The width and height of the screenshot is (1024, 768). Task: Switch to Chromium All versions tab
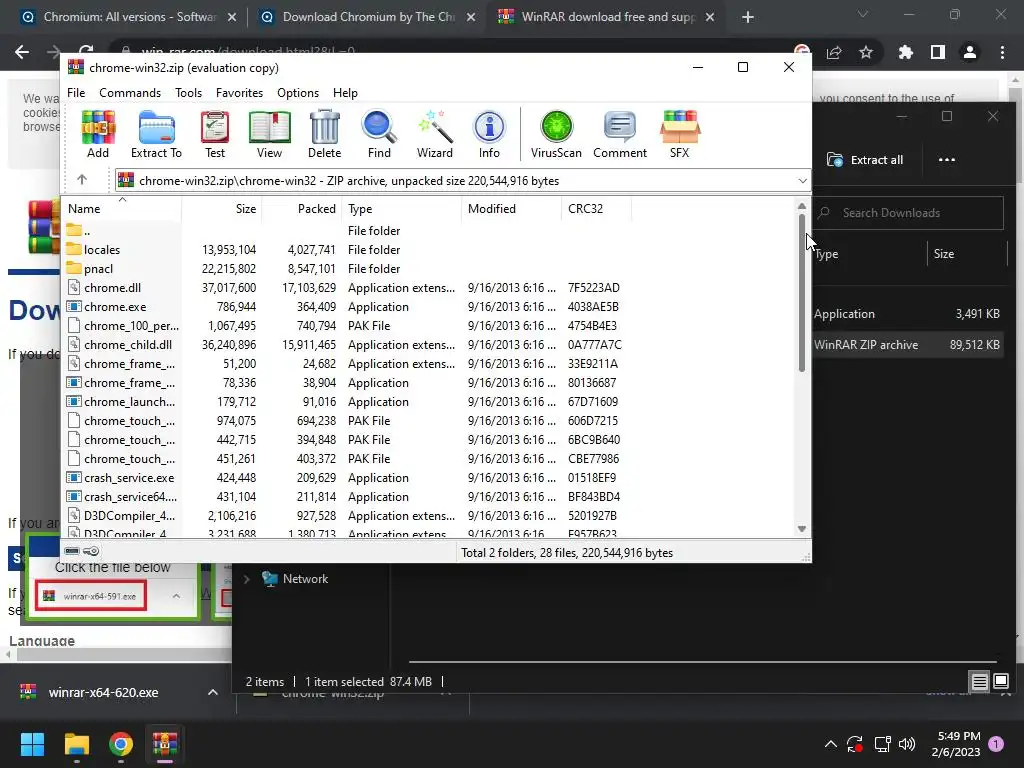coord(129,17)
